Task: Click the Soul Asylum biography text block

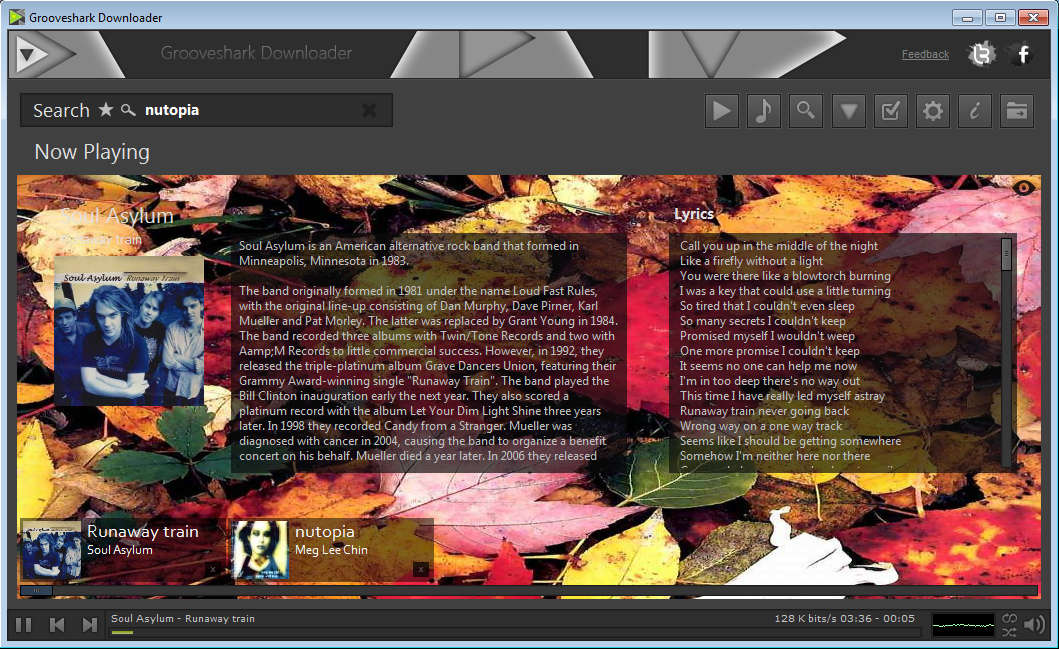Action: (x=429, y=351)
